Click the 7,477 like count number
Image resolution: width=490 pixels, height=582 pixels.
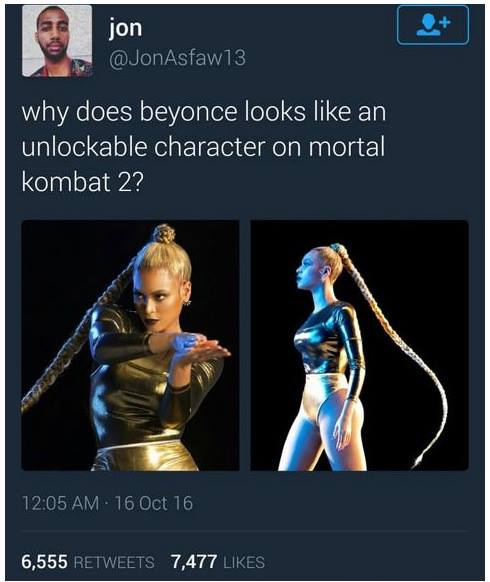pyautogui.click(x=194, y=562)
